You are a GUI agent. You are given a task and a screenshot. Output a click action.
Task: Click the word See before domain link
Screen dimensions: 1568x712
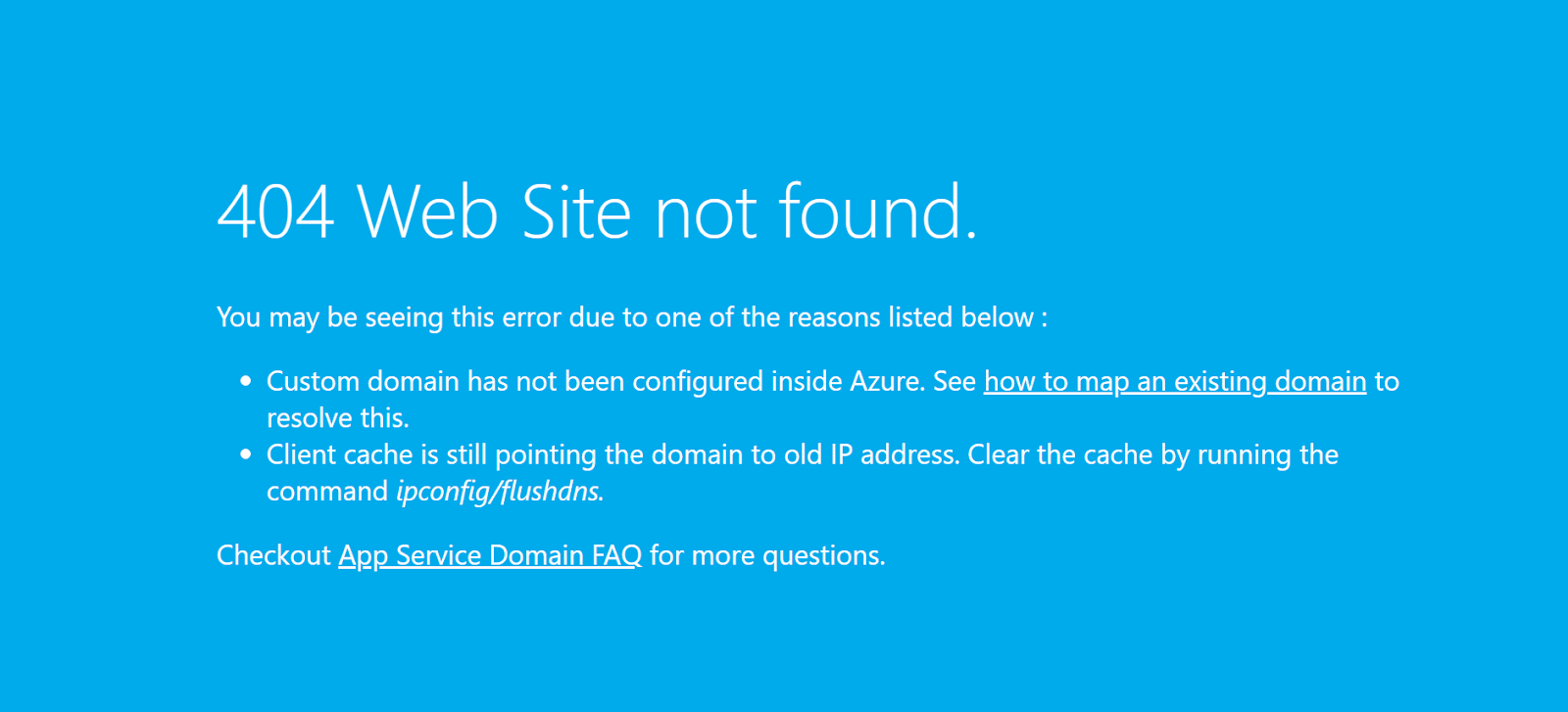pos(955,381)
